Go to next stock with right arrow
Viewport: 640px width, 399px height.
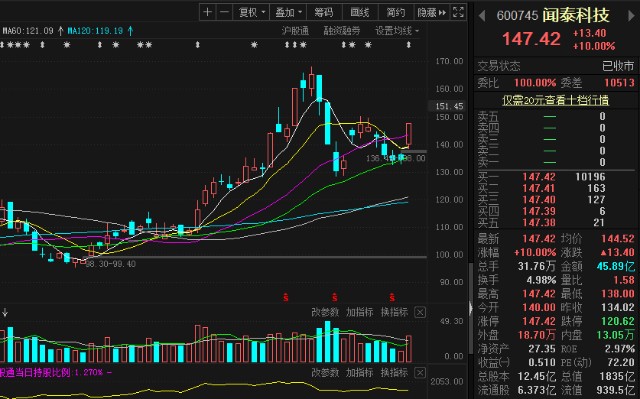(631, 16)
